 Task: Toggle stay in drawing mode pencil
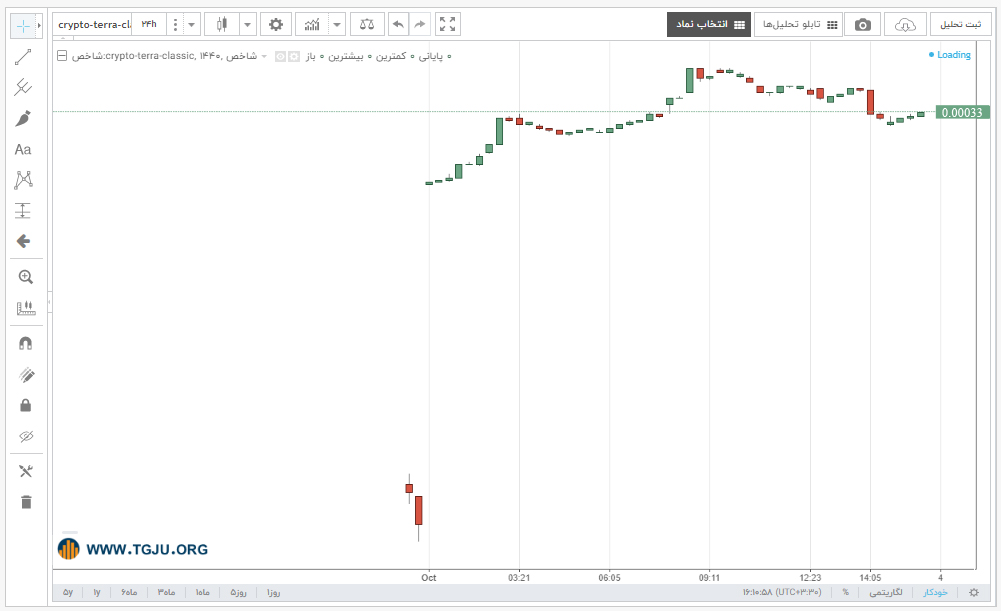tap(26, 375)
